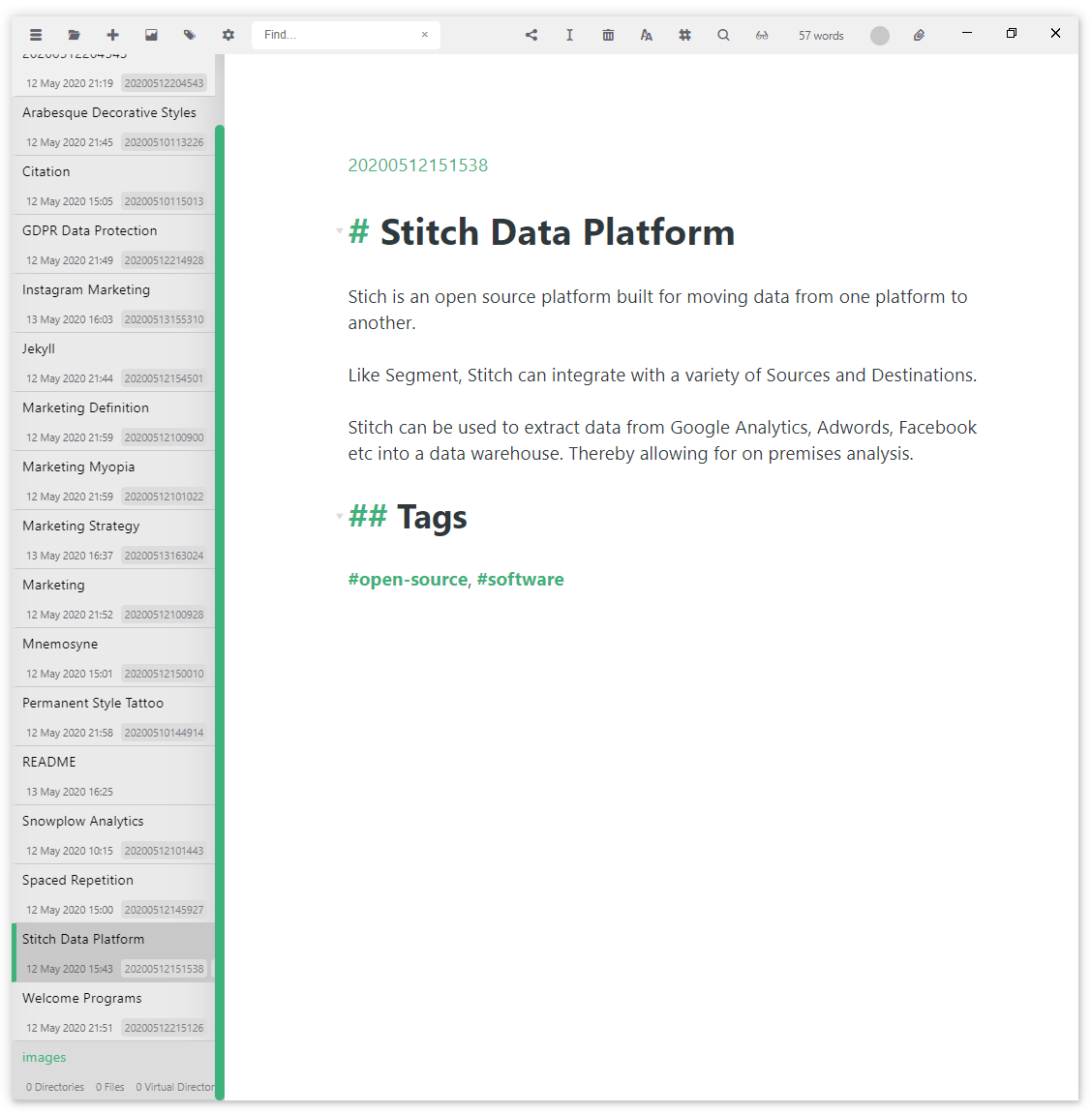
Task: Click ID badge 20200512214928
Action: point(165,260)
